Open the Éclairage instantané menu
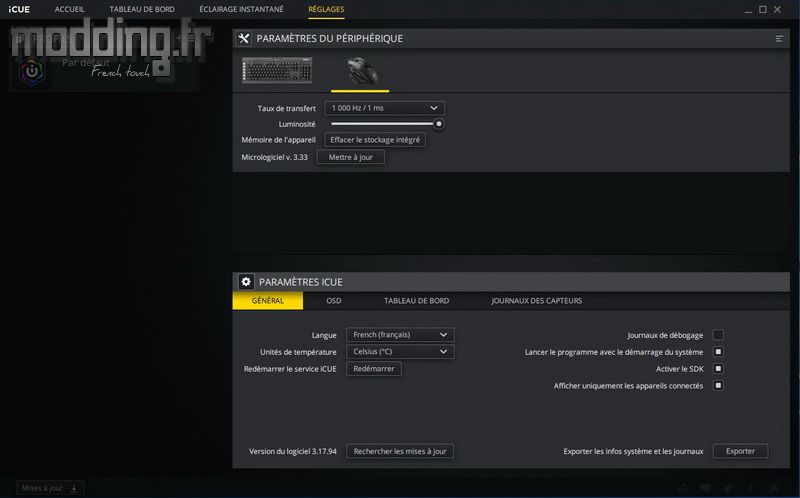The height and width of the screenshot is (498, 800). (241, 9)
